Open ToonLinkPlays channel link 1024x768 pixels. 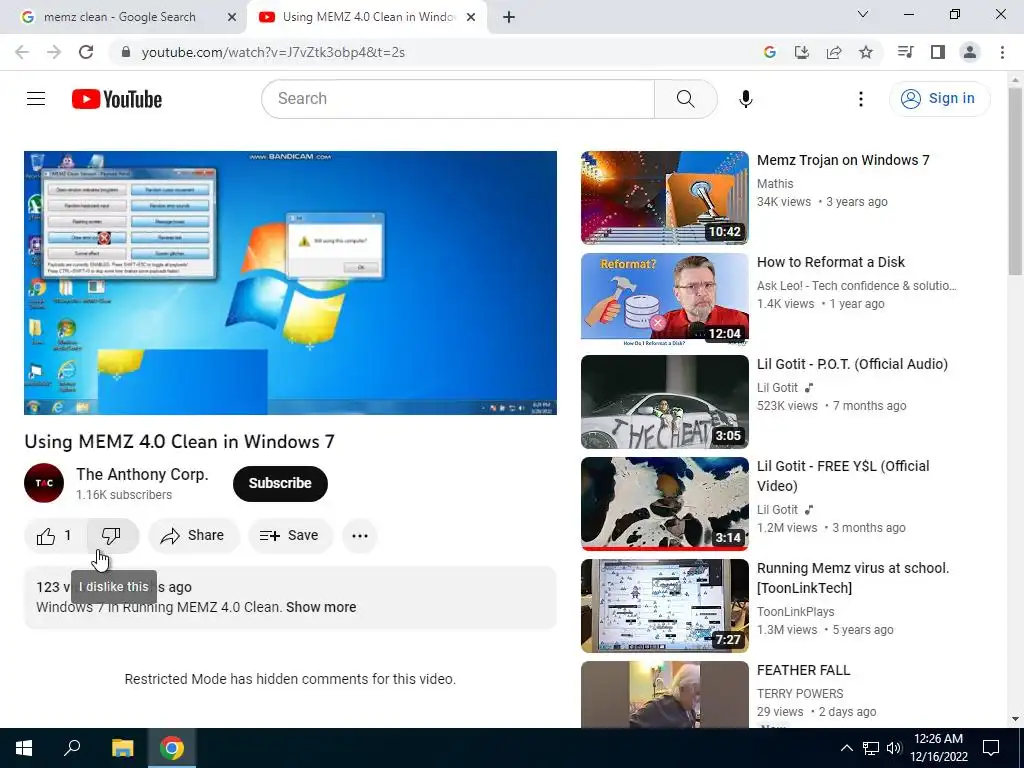point(795,612)
